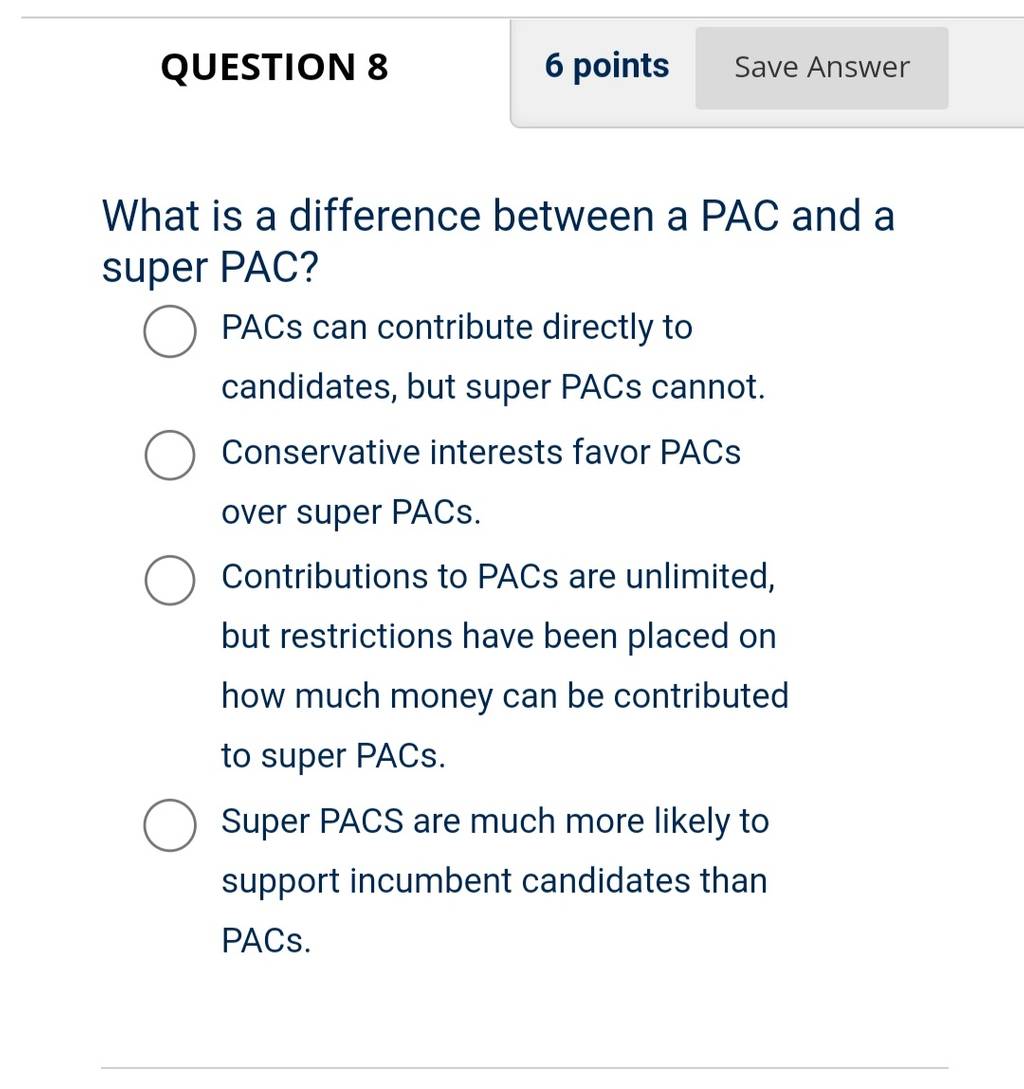Pick radio button beside "Contributions to PACs are unlimited"
This screenshot has width=1024, height=1089.
170,580
